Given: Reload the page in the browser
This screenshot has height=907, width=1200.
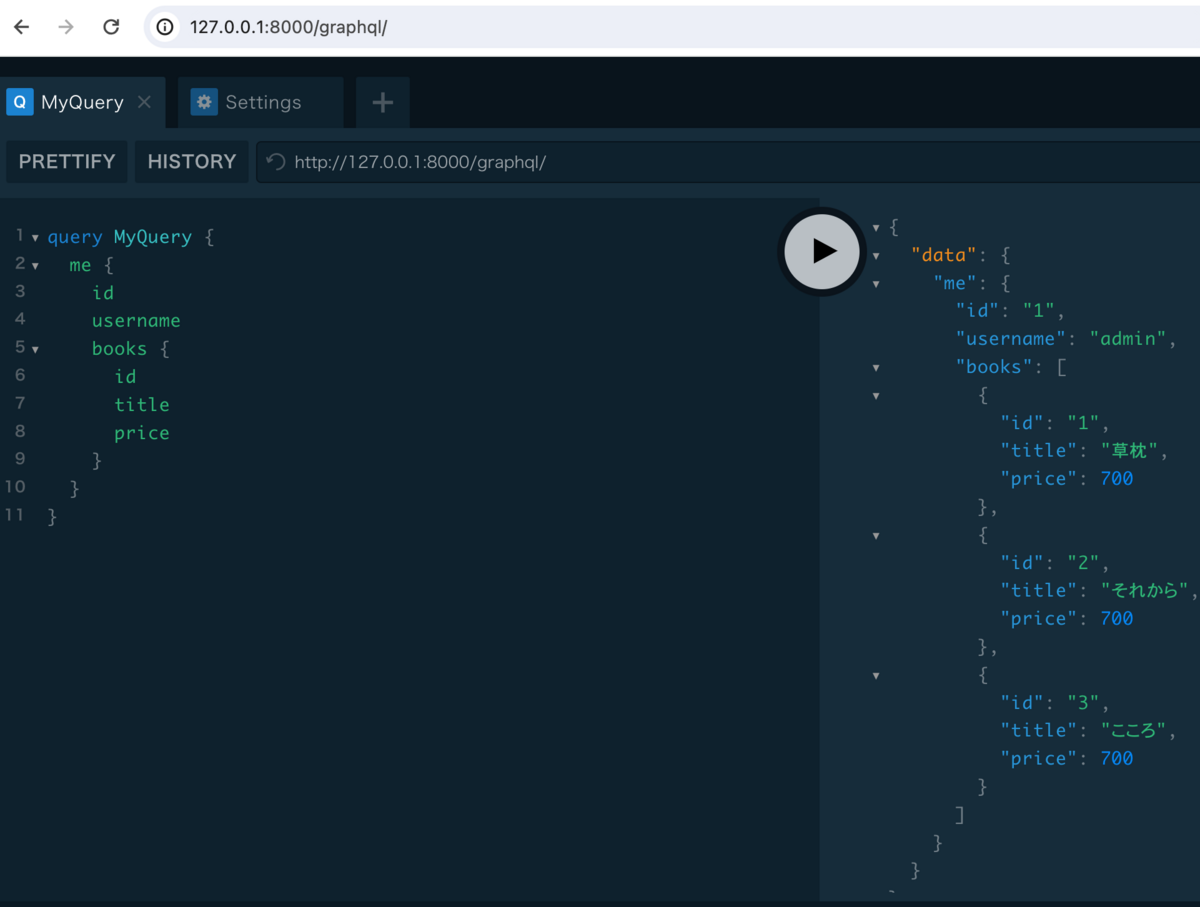Looking at the screenshot, I should click(111, 27).
